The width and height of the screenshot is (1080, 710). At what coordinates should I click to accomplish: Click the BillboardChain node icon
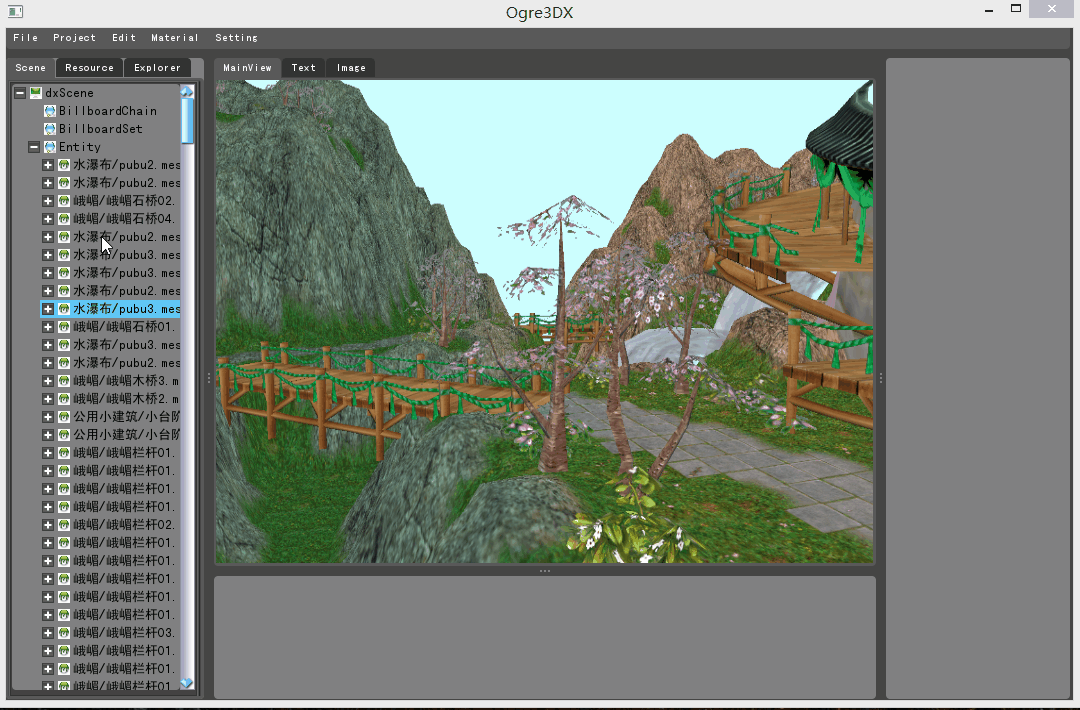coord(50,111)
